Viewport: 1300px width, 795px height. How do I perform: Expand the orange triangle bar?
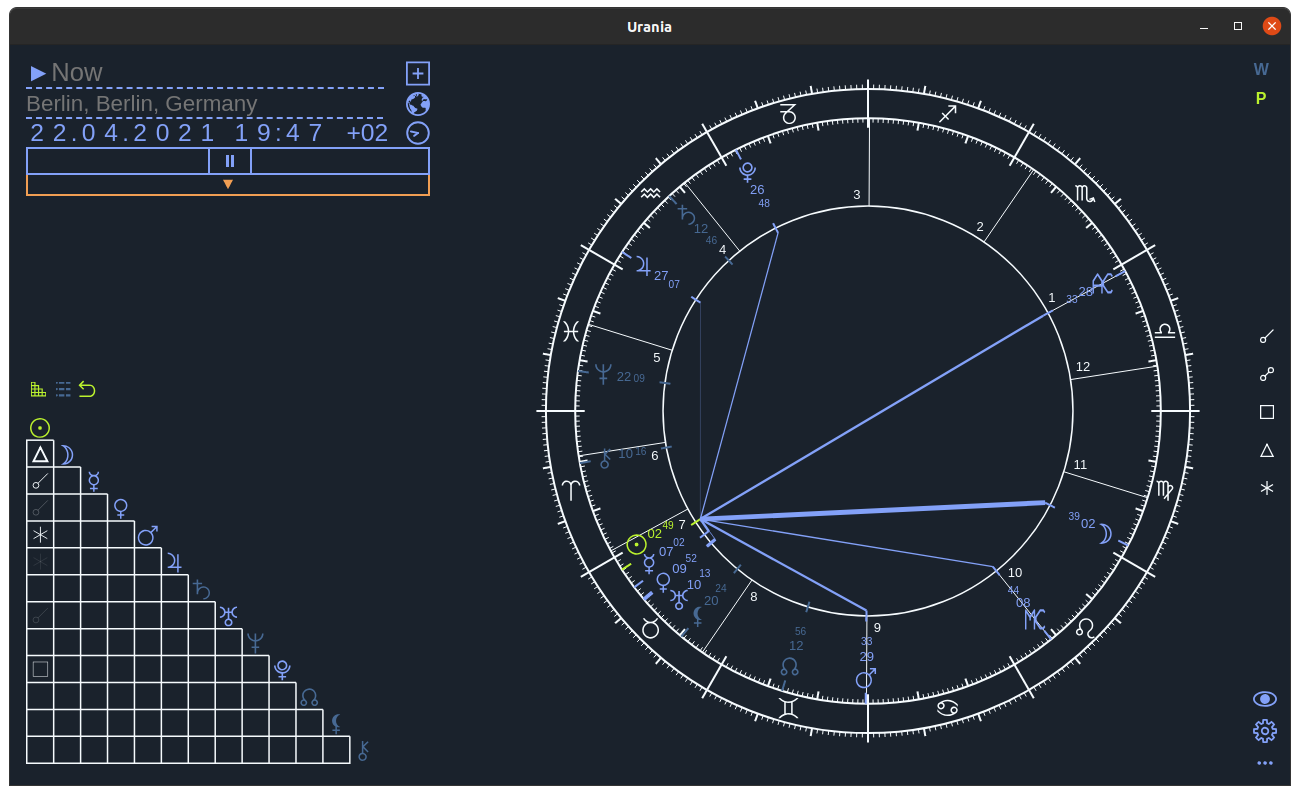[x=228, y=185]
